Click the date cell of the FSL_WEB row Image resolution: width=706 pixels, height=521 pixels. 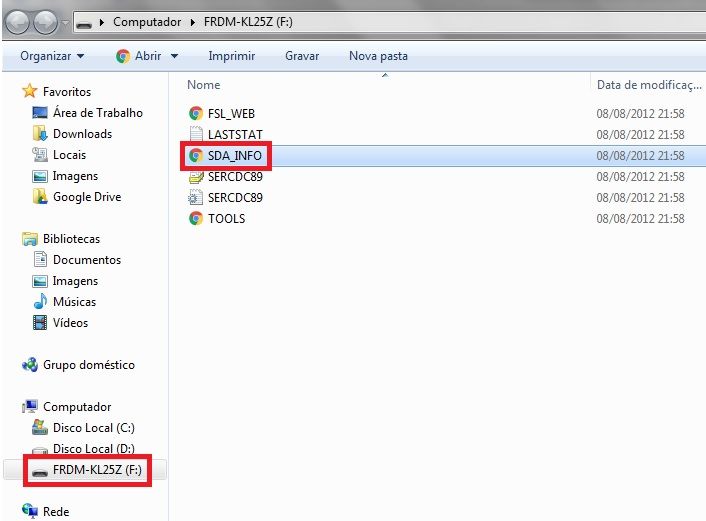(640, 113)
